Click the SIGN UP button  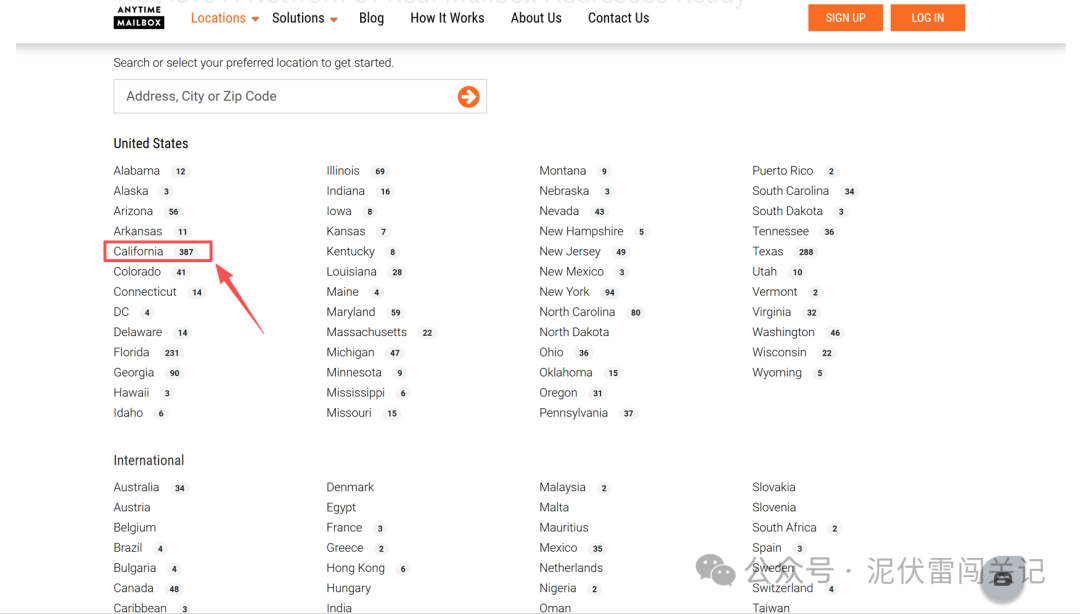point(845,18)
